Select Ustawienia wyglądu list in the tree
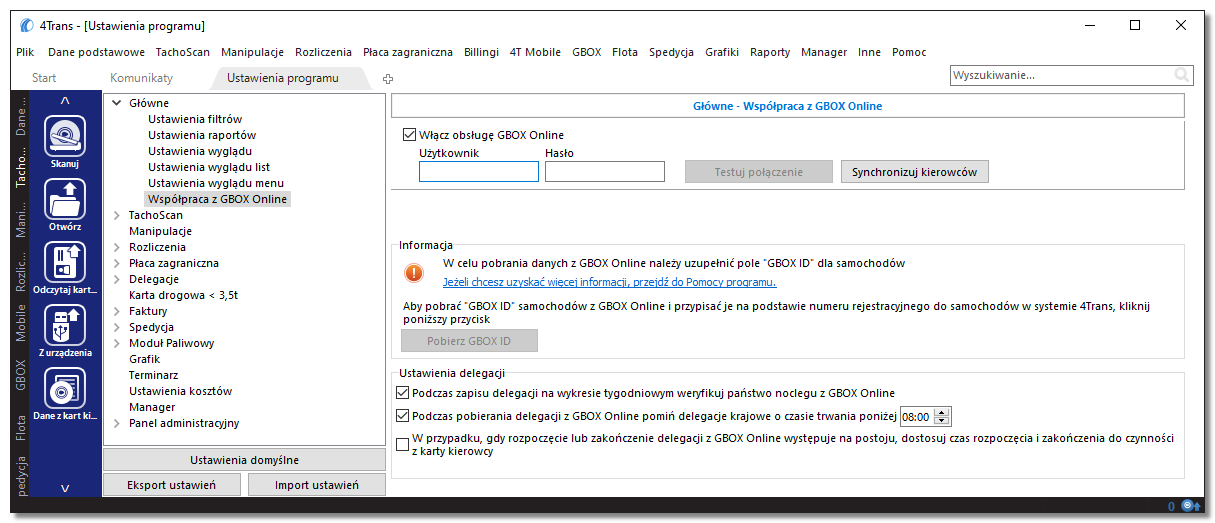The height and width of the screenshot is (523, 1215). click(209, 167)
